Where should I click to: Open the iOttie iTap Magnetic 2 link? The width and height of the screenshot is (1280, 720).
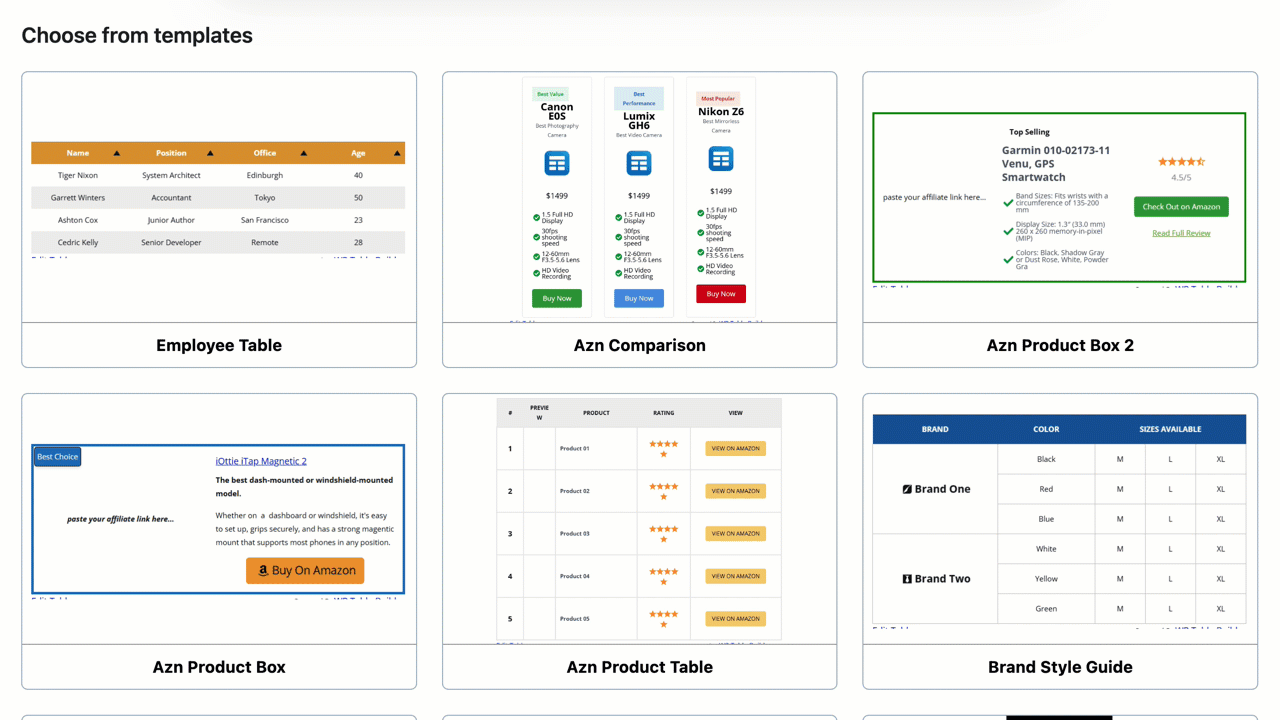(x=261, y=461)
